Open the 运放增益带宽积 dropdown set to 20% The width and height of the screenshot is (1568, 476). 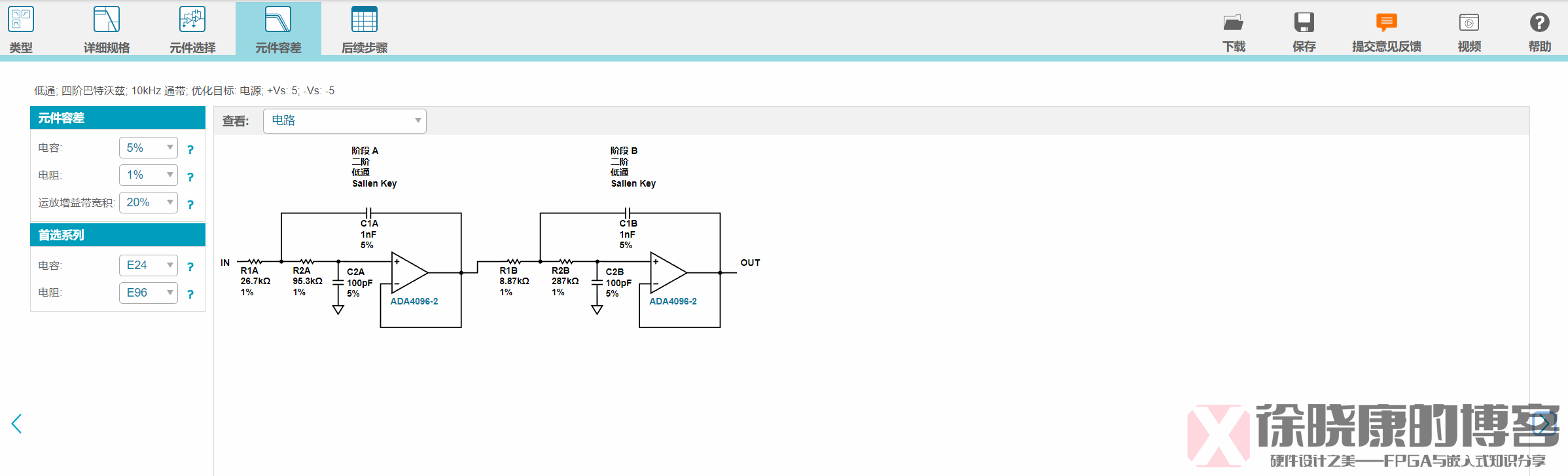[149, 202]
